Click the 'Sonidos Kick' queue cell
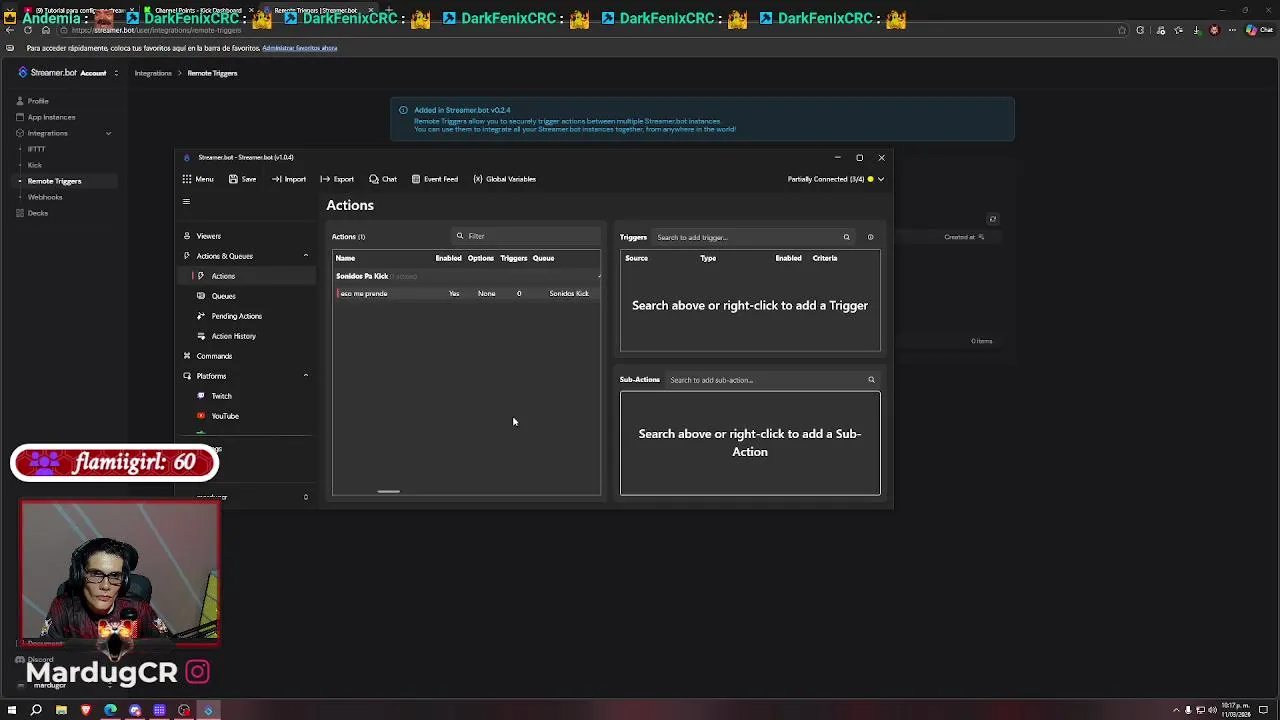The width and height of the screenshot is (1280, 720). 569,293
